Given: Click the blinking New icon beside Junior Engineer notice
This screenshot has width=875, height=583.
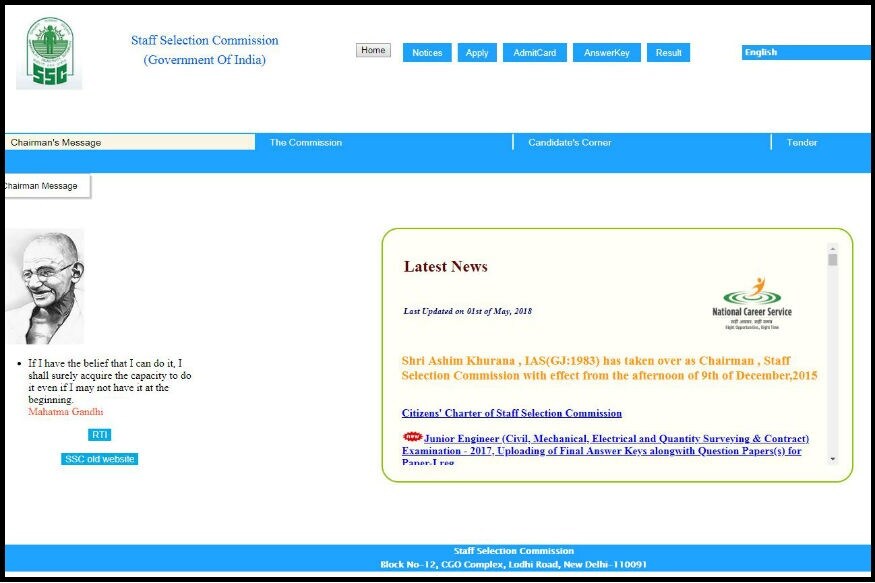Looking at the screenshot, I should (412, 438).
